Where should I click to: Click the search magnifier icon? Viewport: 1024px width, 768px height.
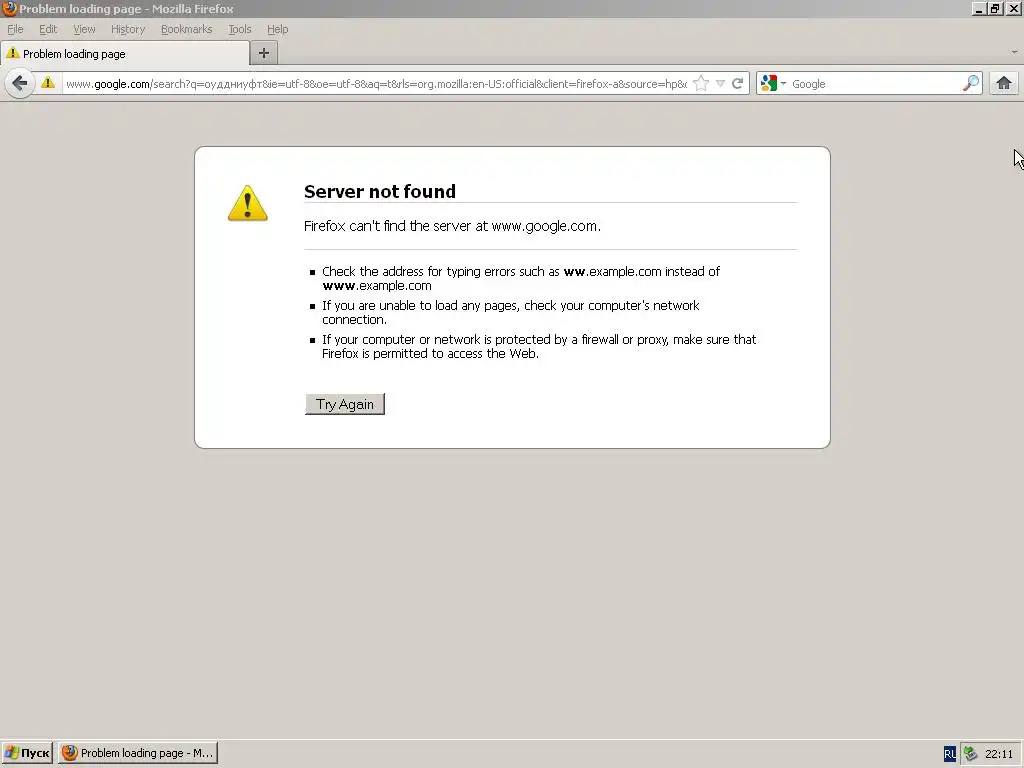(971, 83)
